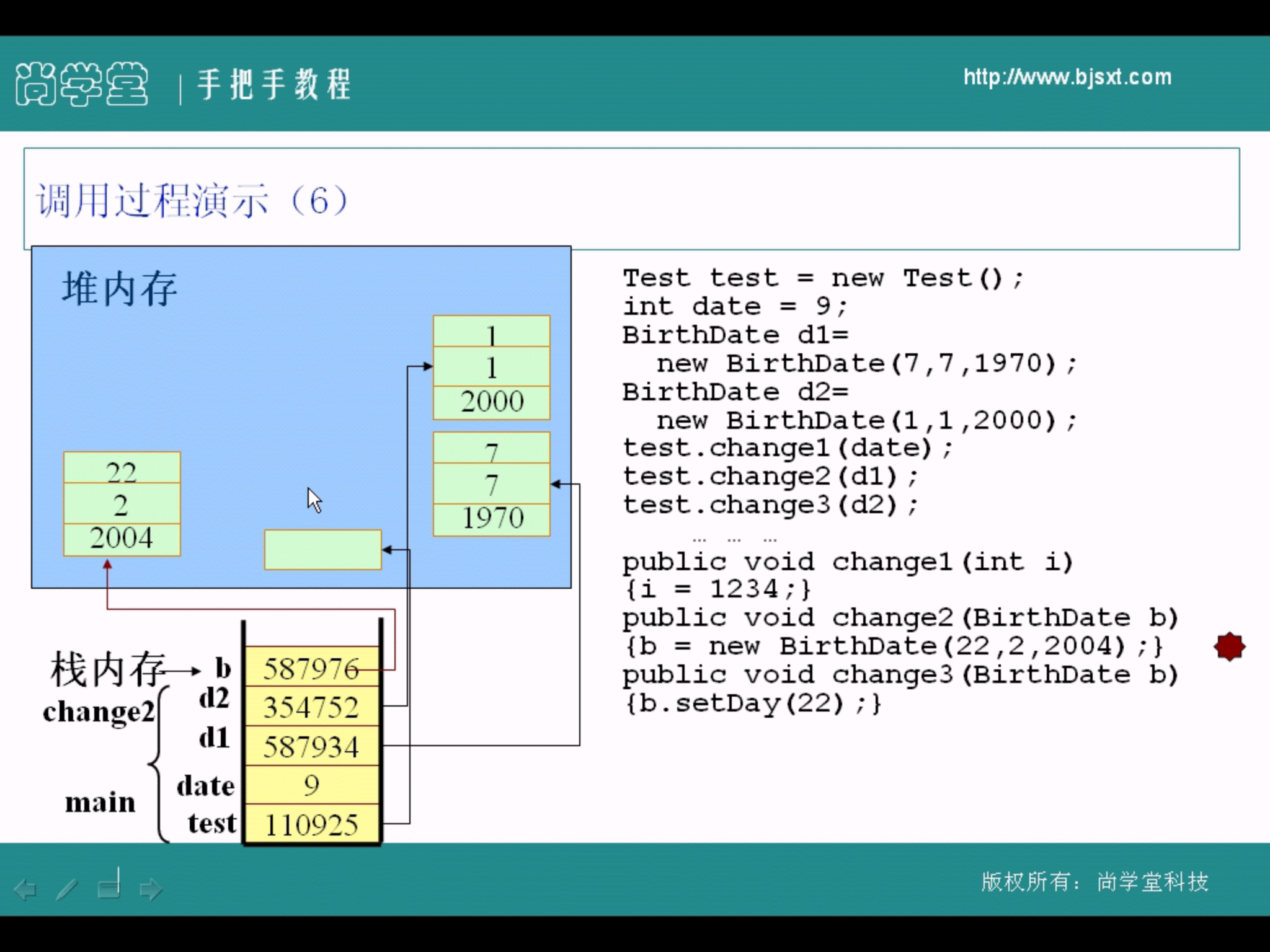Click the code line test.change2(d1);
1270x952 pixels.
coord(770,477)
